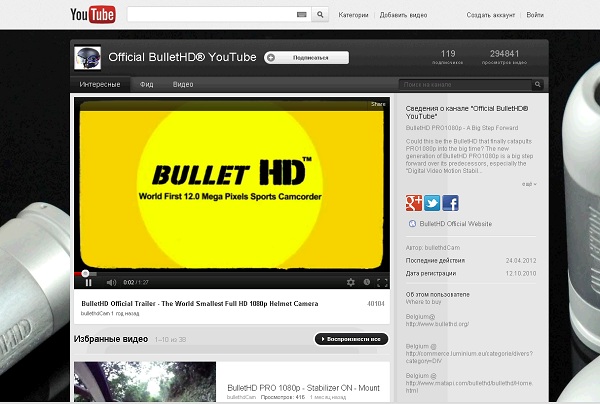Click the video progress scrubber handle
Screen dimensions: 600x404
[x=85, y=273]
